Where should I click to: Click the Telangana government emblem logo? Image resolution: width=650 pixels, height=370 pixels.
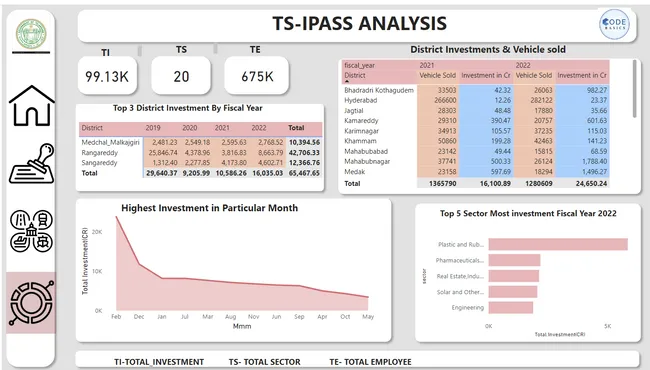pos(31,34)
